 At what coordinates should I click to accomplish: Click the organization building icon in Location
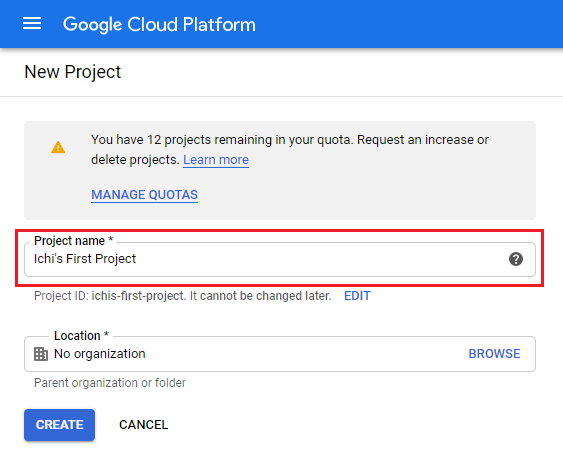(41, 354)
